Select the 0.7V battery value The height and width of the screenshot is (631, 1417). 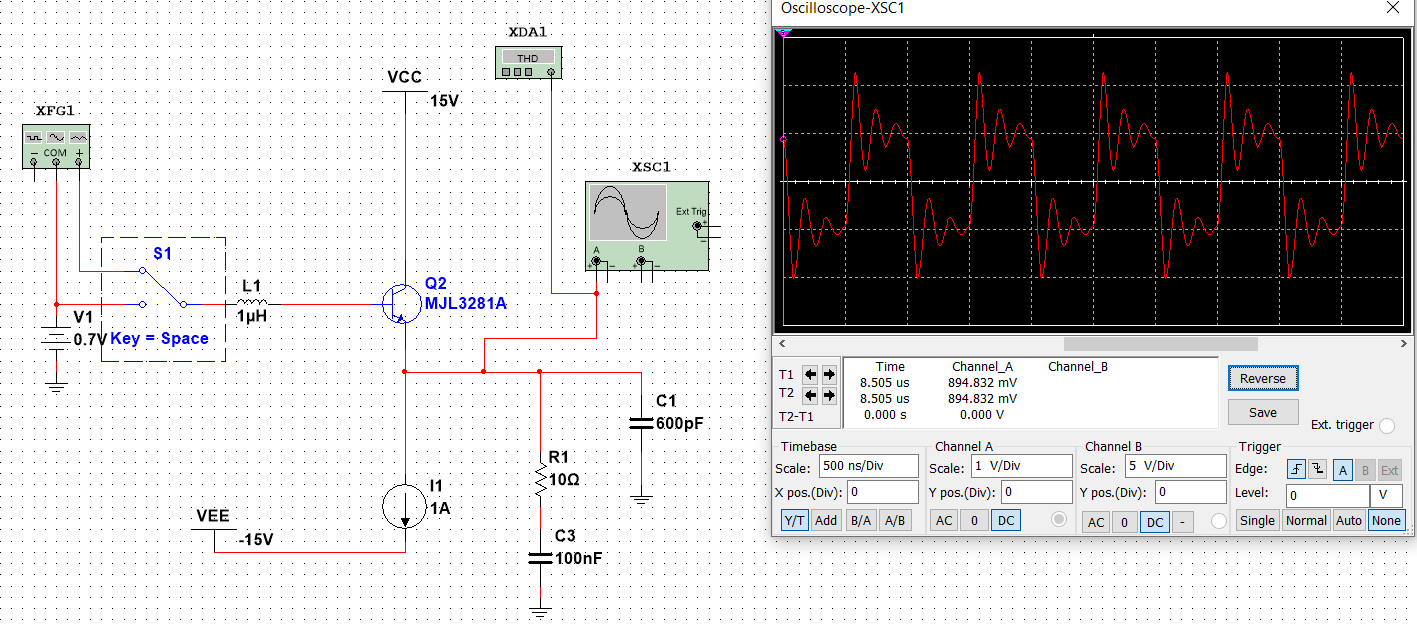coord(90,340)
